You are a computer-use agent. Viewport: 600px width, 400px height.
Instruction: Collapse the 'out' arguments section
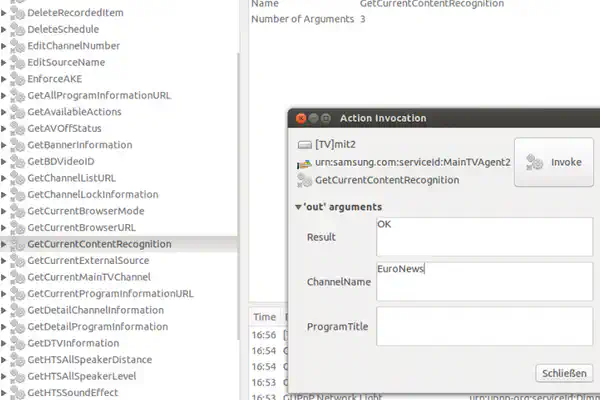point(298,207)
